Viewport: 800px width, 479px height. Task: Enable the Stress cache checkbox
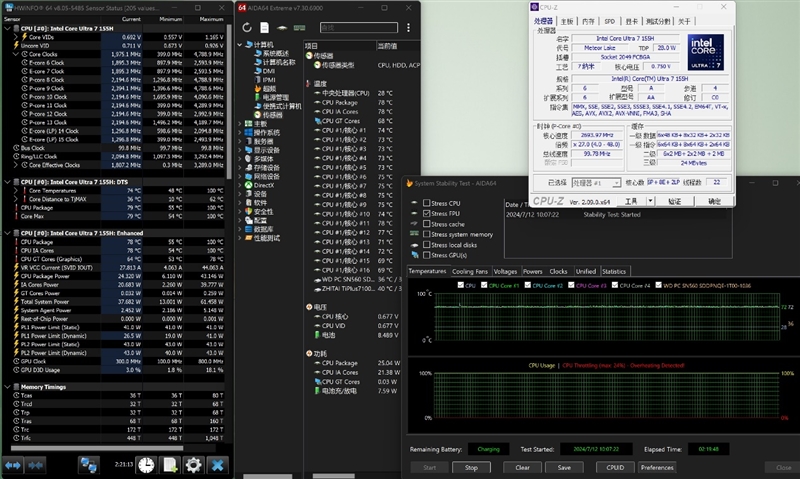pos(427,224)
